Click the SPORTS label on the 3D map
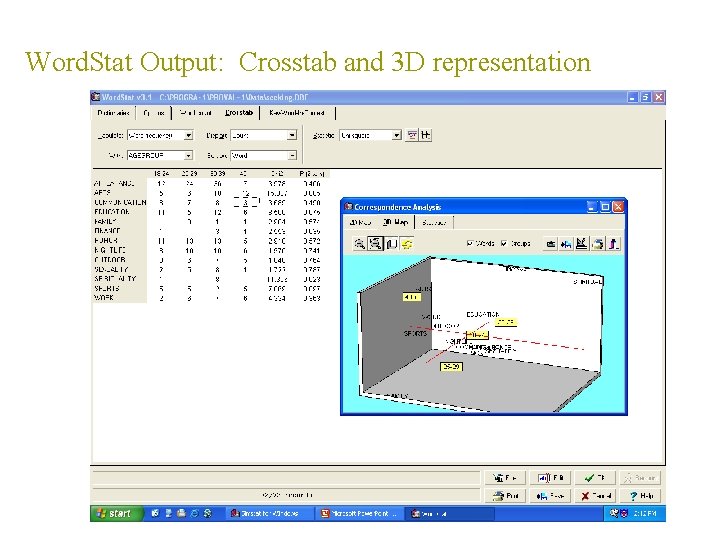This screenshot has width=720, height=540. [x=415, y=333]
